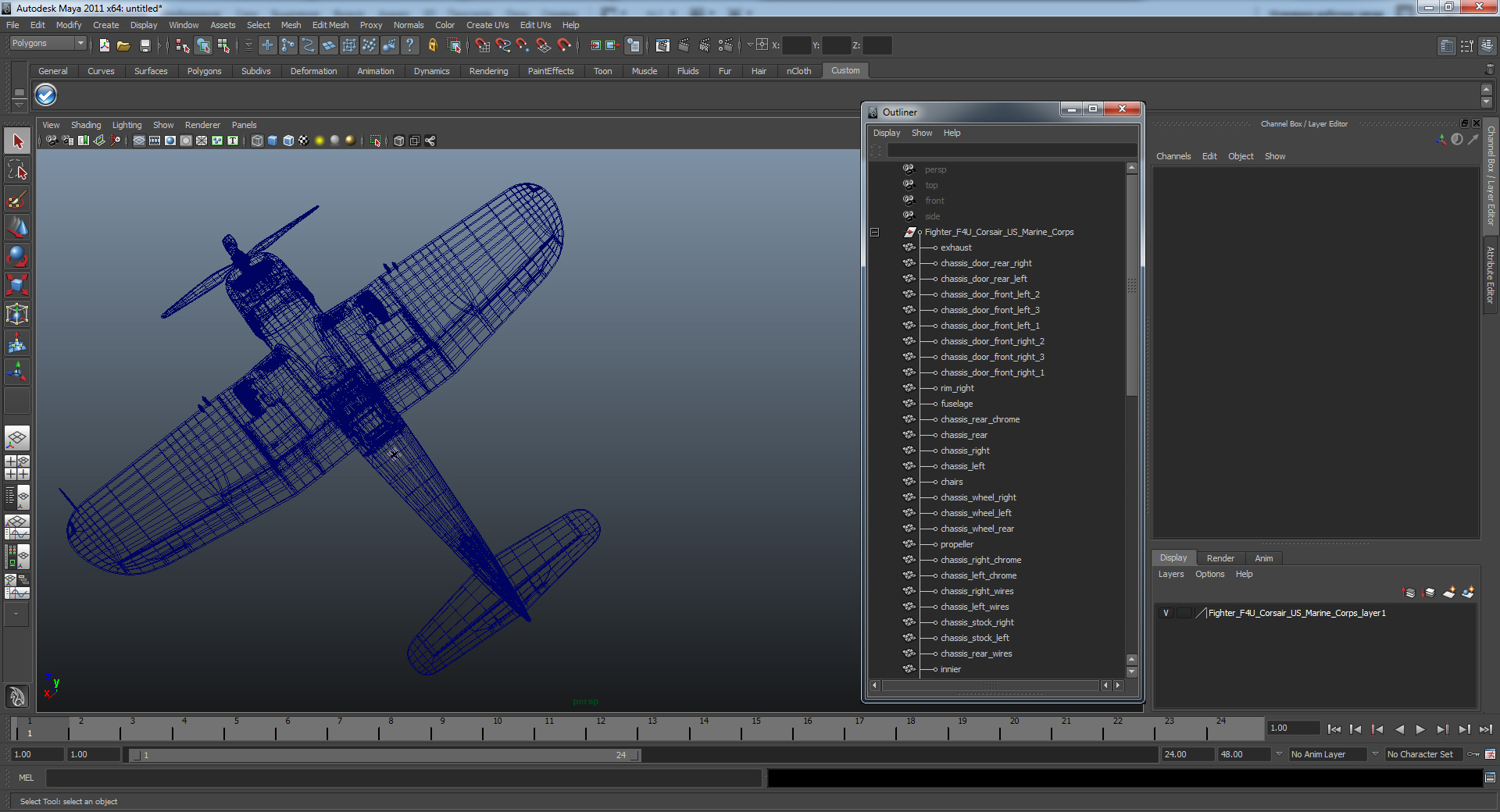Open the No Character Set dropdown
Screen dimensions: 1500x812
[x=1425, y=754]
